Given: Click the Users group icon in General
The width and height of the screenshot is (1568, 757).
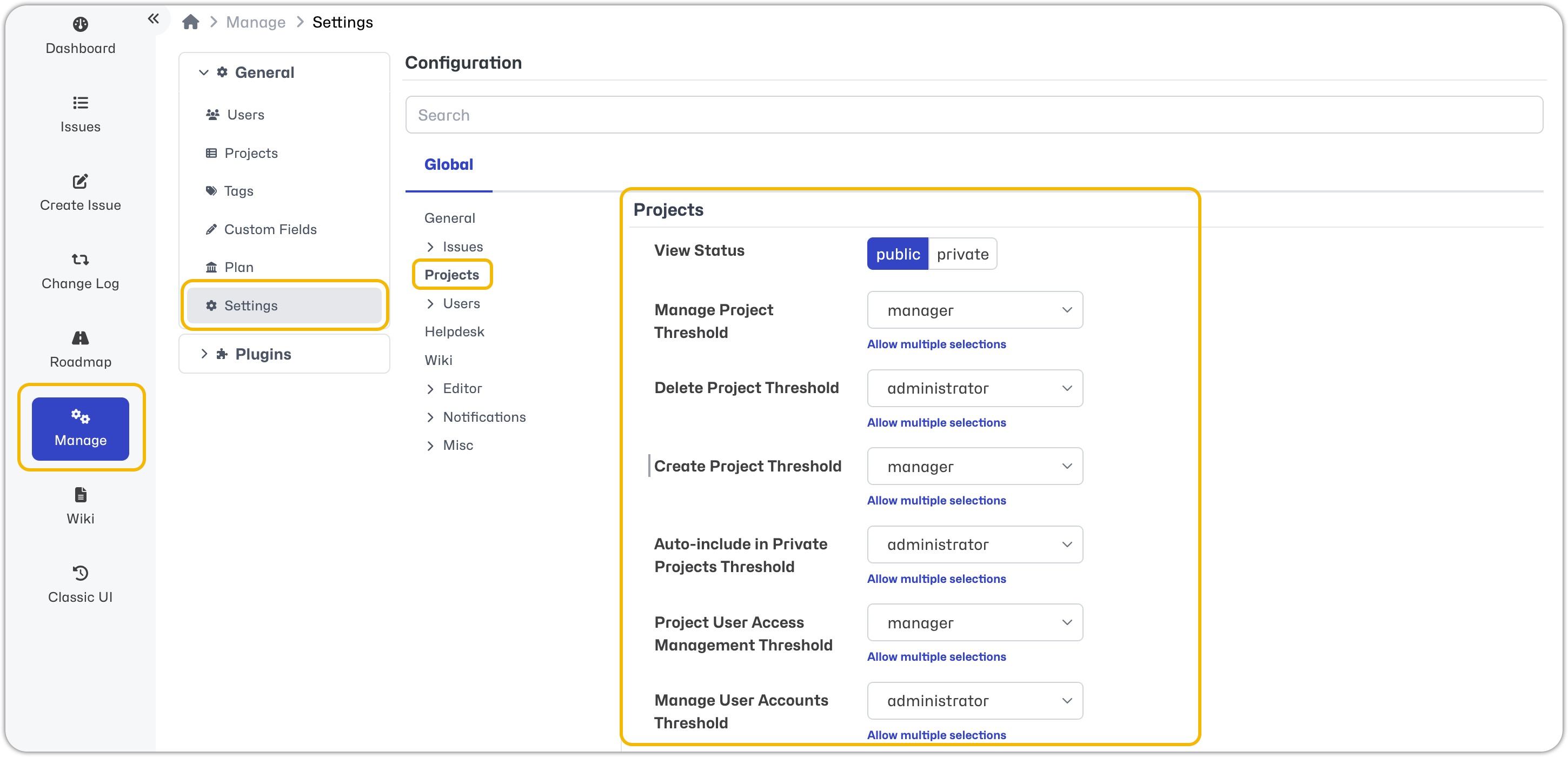Looking at the screenshot, I should pos(212,115).
